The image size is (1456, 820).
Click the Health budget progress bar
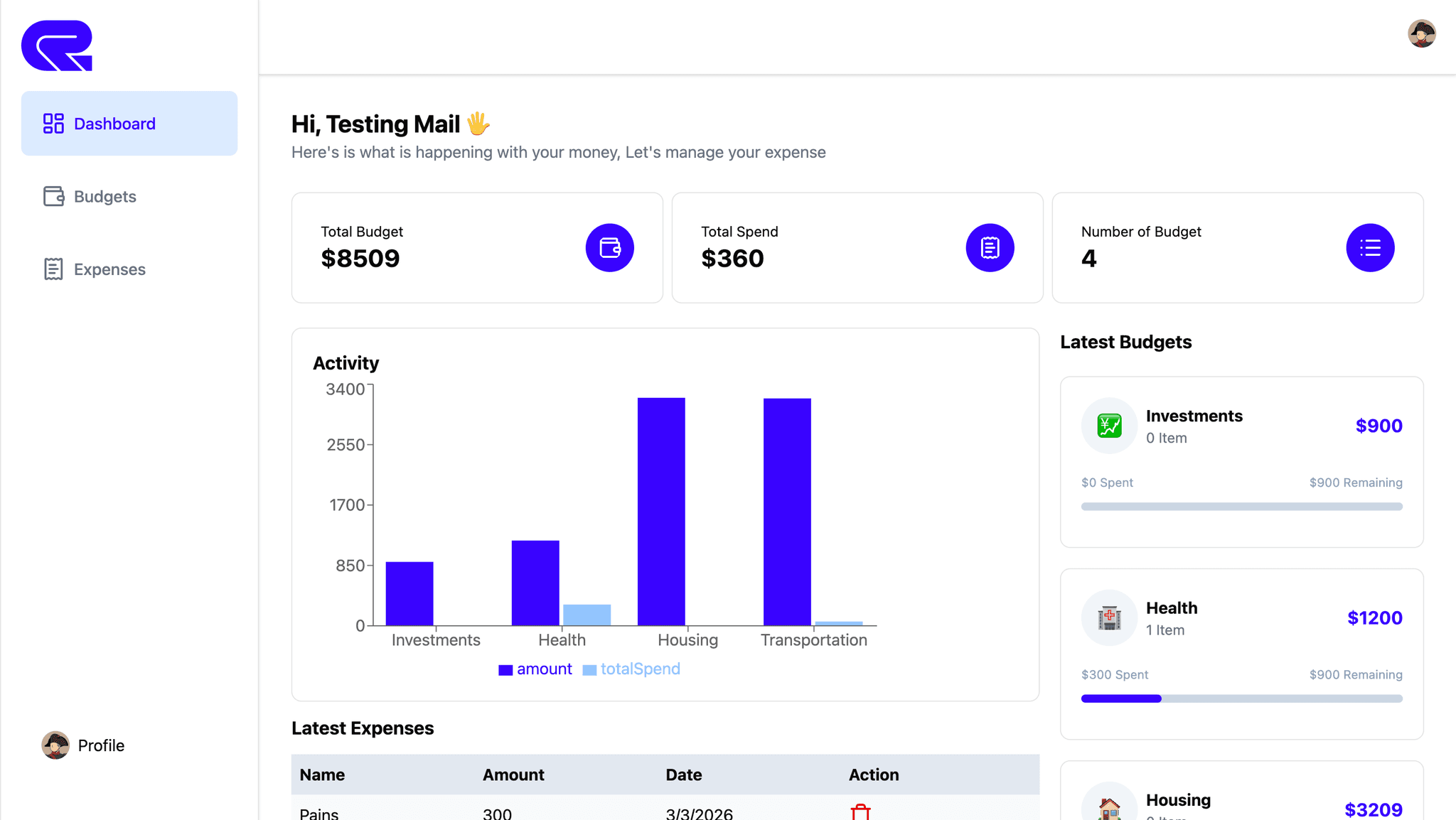pyautogui.click(x=1241, y=698)
